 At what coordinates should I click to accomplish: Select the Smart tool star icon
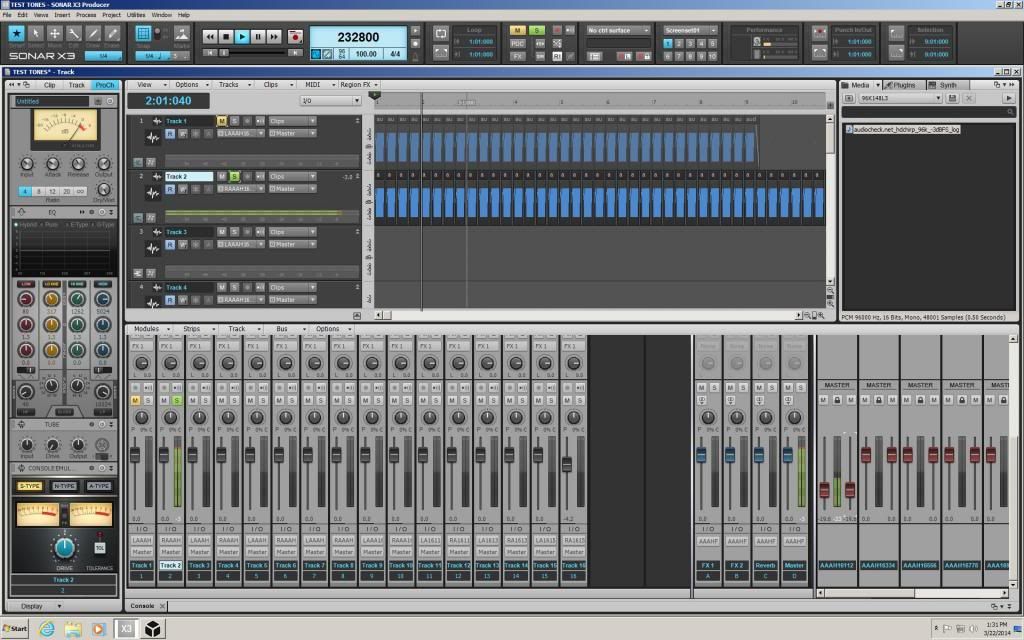(x=17, y=34)
